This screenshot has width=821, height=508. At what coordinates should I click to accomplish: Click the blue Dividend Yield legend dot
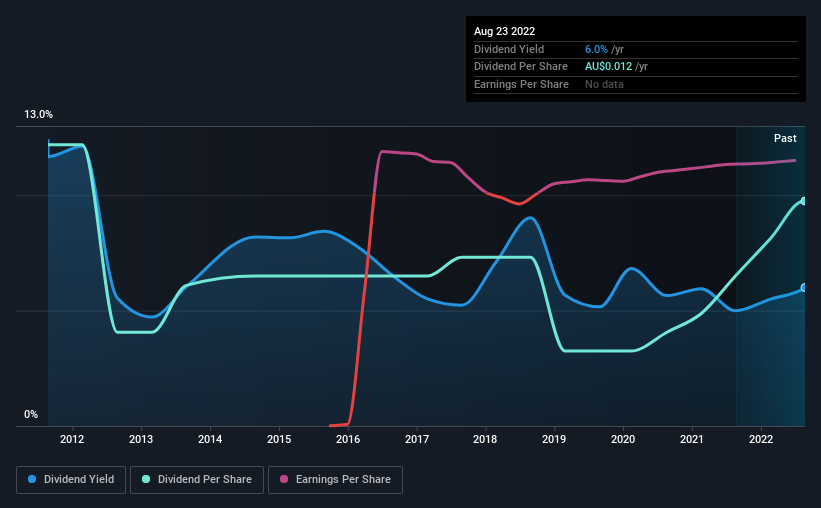tap(32, 479)
